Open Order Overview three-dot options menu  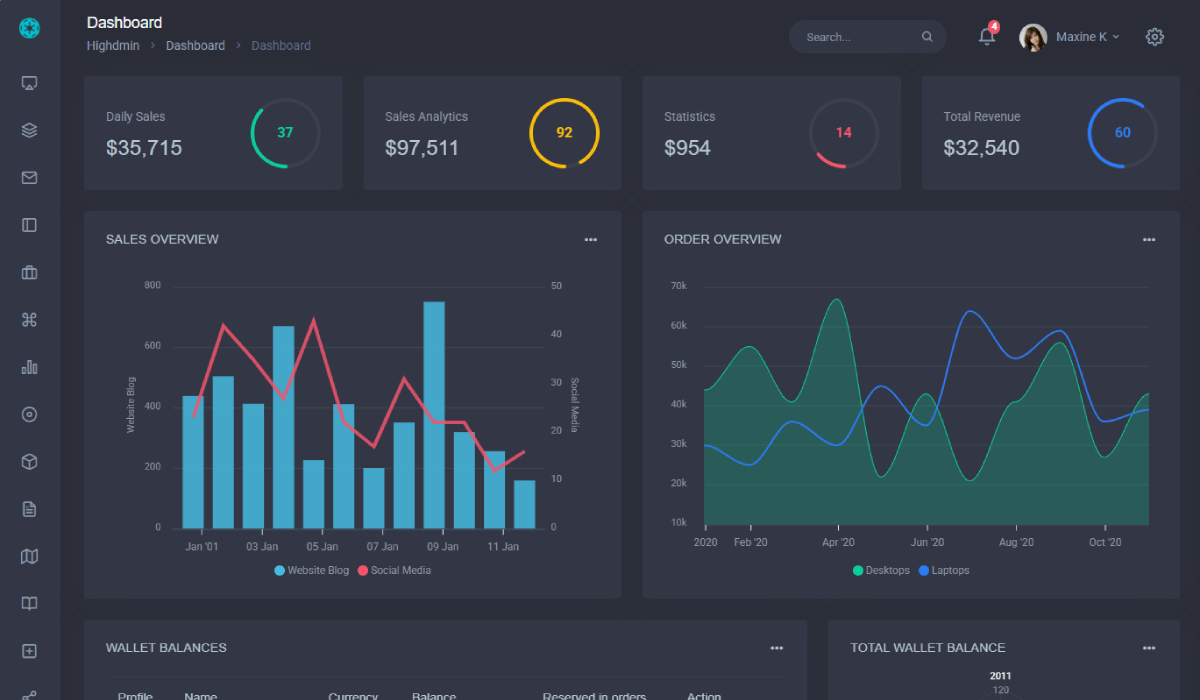coord(1149,240)
